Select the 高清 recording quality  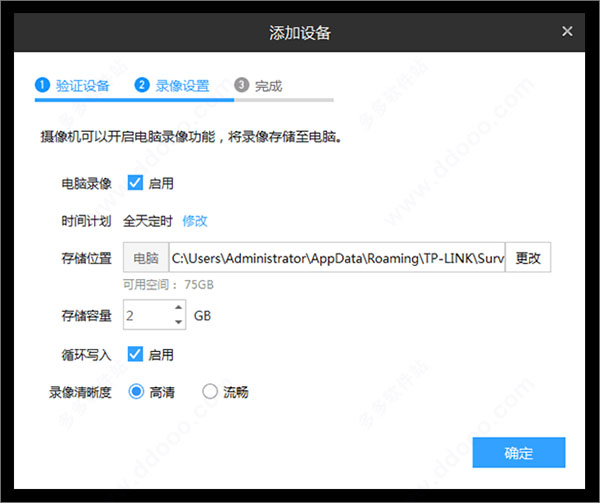(136, 392)
